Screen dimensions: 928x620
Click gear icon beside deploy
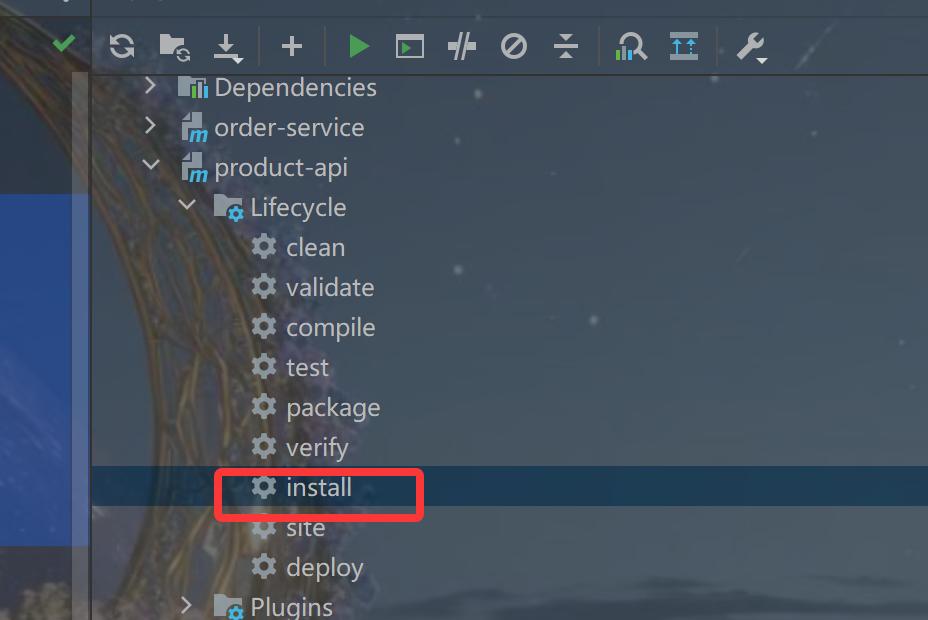264,566
